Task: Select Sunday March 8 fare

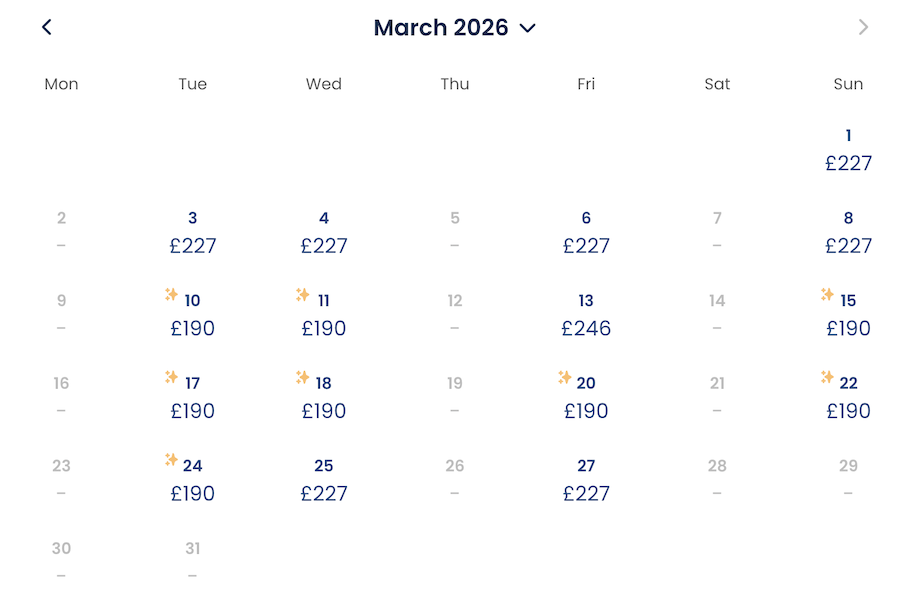Action: point(848,233)
